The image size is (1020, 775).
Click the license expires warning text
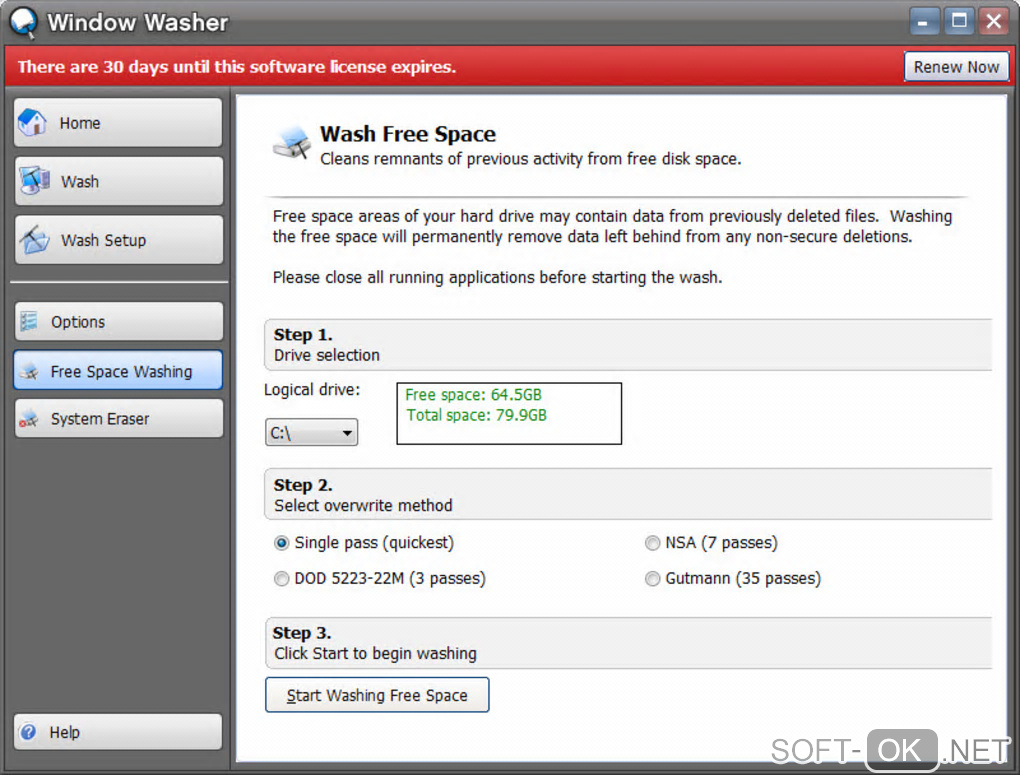point(237,67)
